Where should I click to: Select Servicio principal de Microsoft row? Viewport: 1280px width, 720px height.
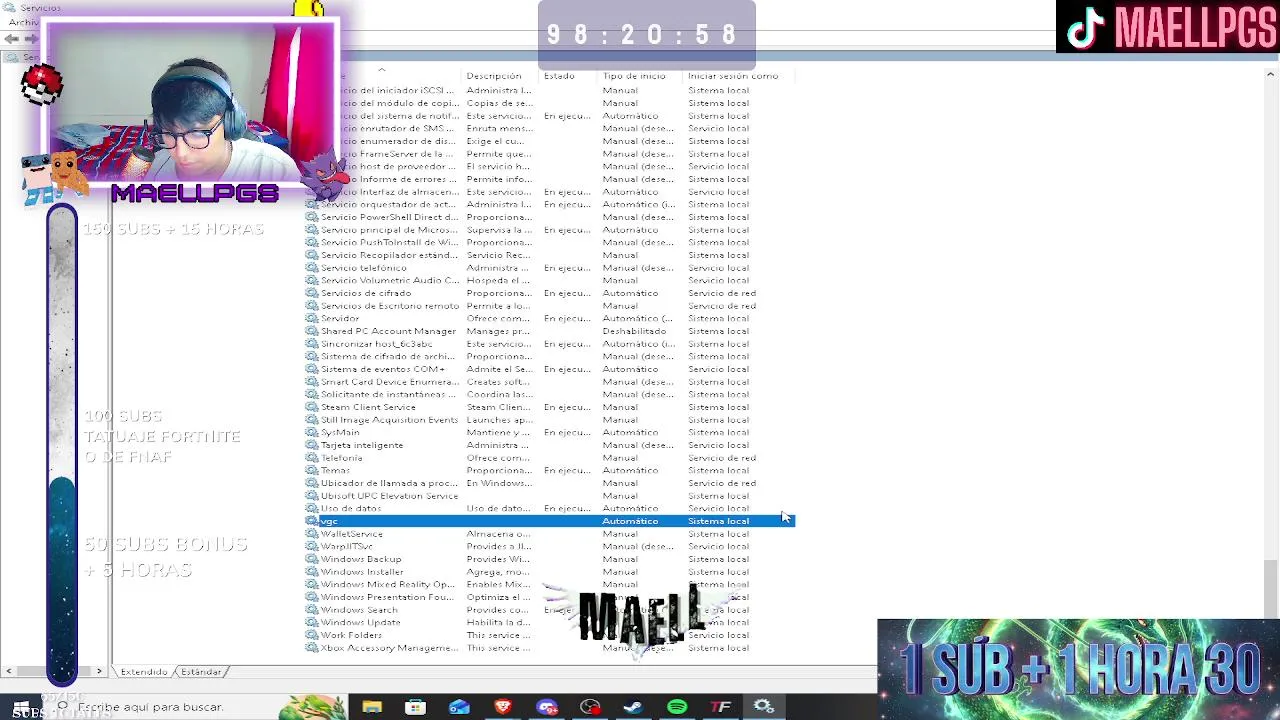[x=550, y=230]
